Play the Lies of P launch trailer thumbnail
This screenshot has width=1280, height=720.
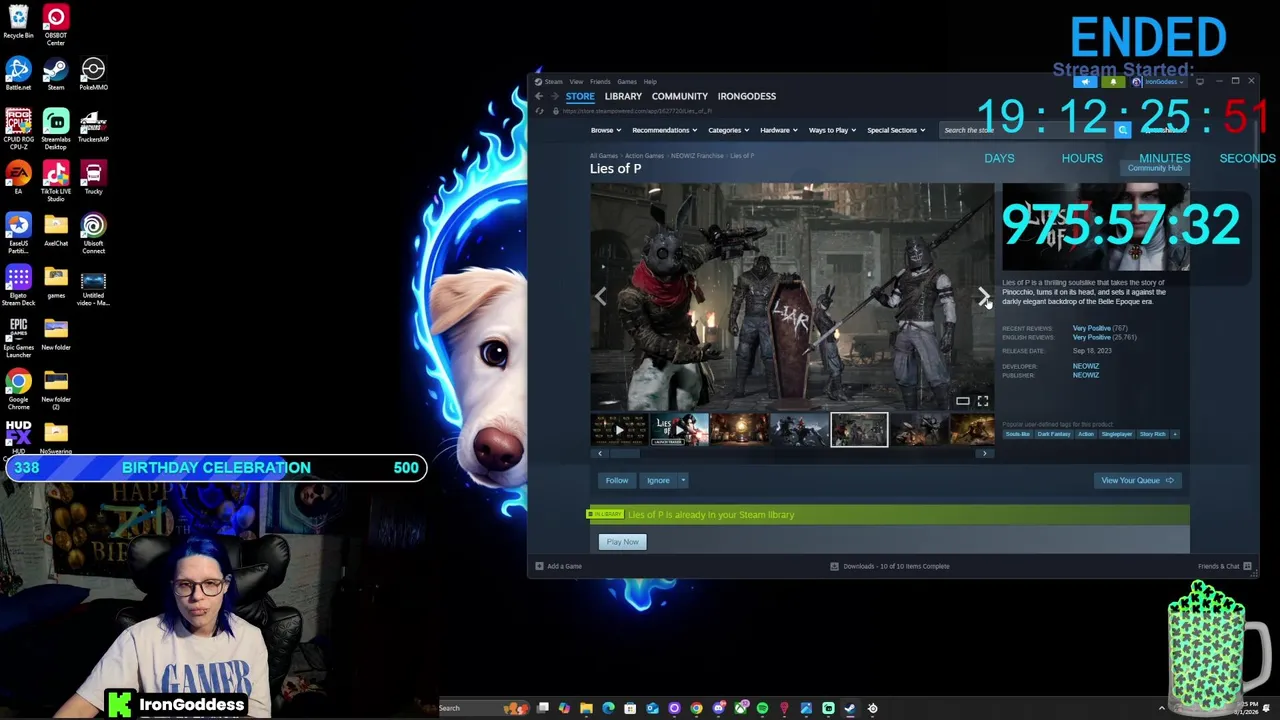680,430
